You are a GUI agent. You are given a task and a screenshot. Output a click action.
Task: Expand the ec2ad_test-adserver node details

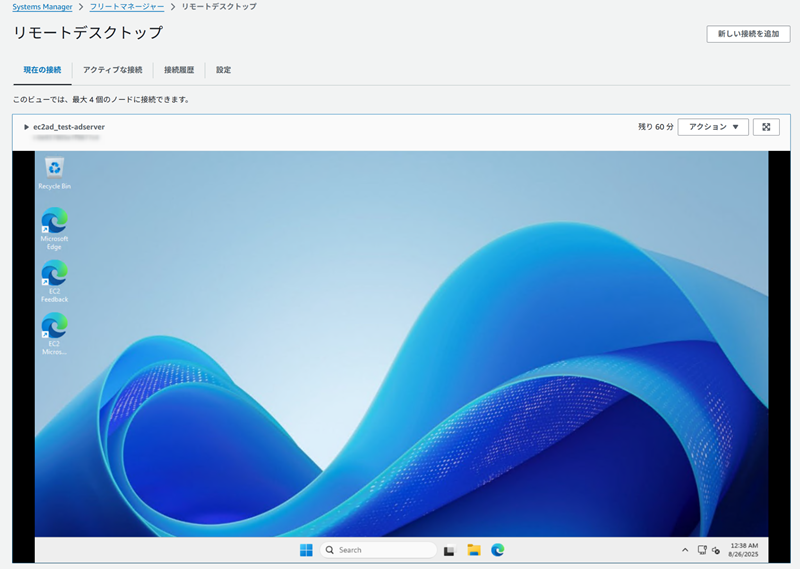point(27,127)
